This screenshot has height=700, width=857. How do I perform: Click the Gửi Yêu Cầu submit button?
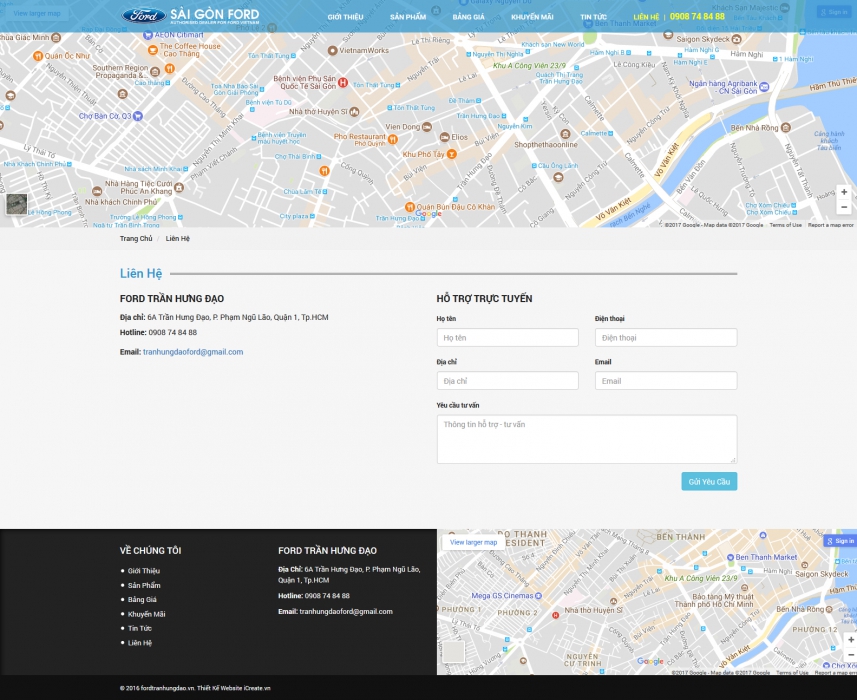709,482
